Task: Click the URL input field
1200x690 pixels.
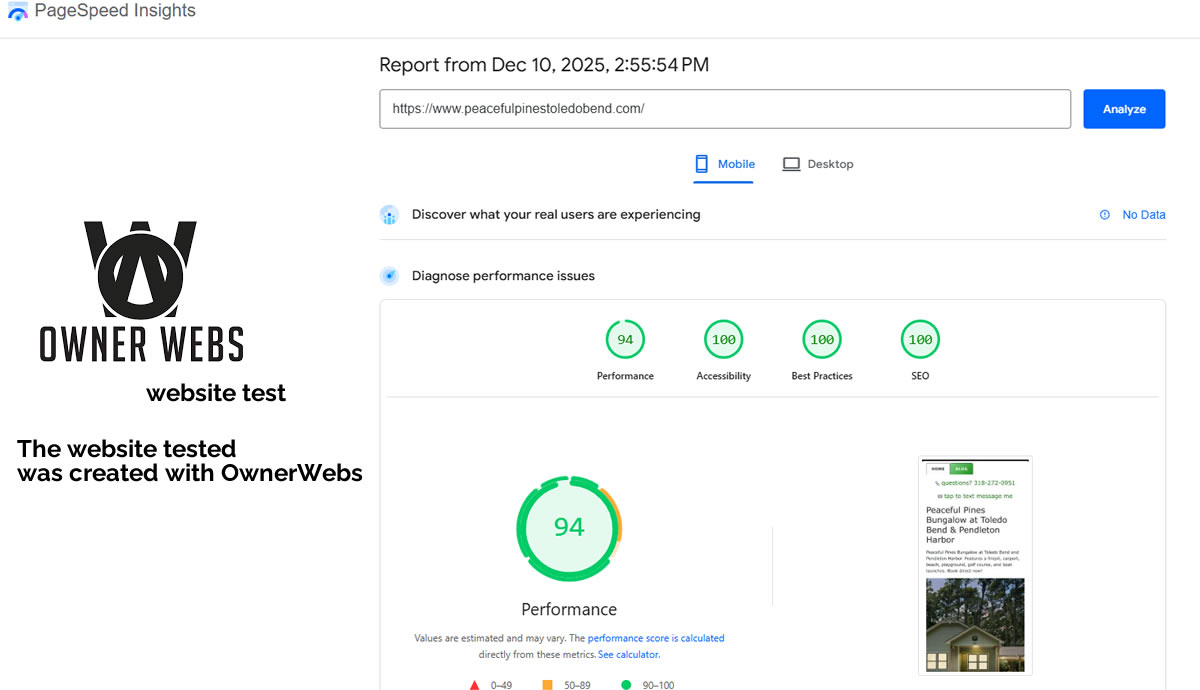Action: (724, 109)
